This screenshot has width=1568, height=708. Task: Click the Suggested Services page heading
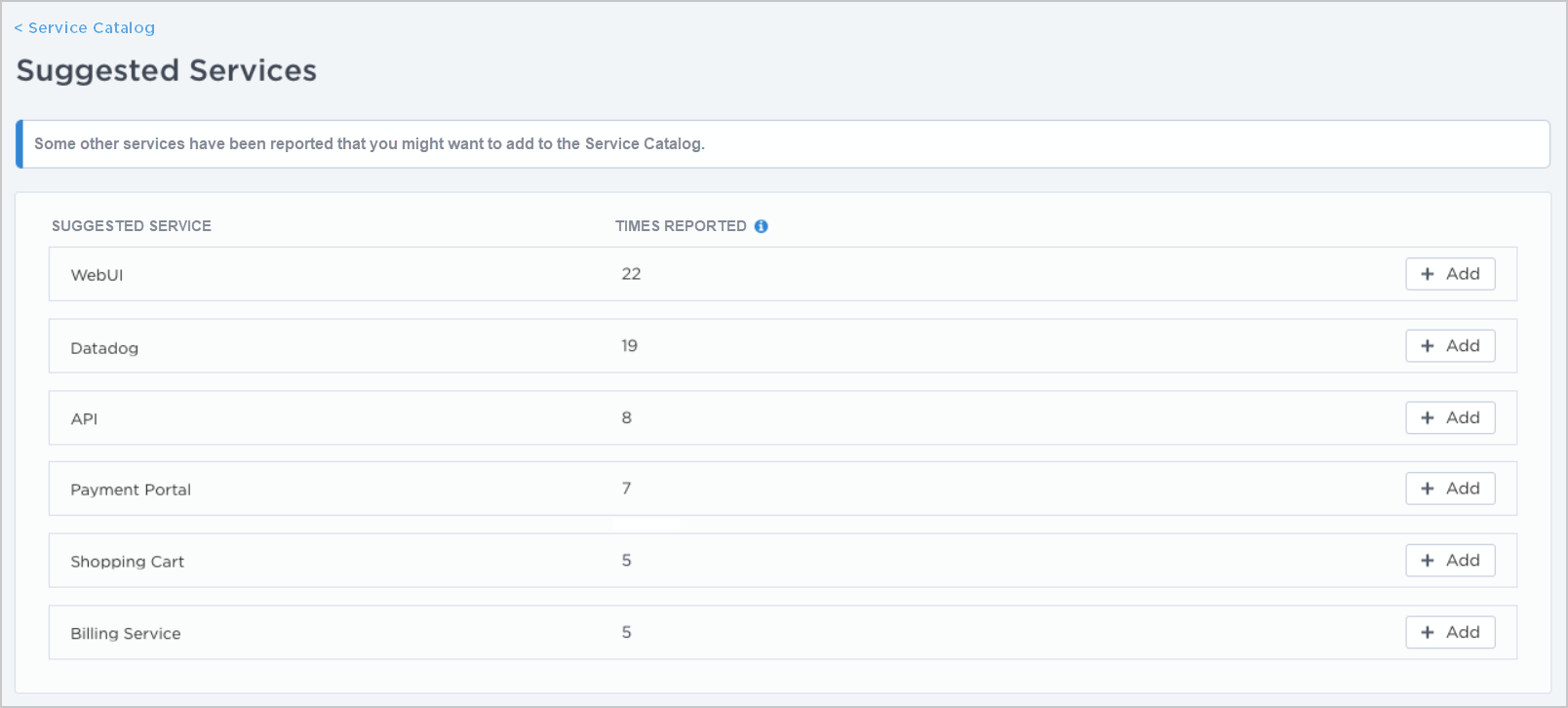167,71
